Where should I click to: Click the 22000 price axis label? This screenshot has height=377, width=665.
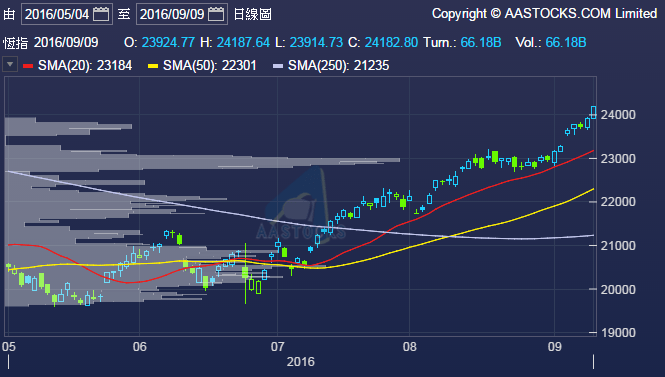coord(618,202)
